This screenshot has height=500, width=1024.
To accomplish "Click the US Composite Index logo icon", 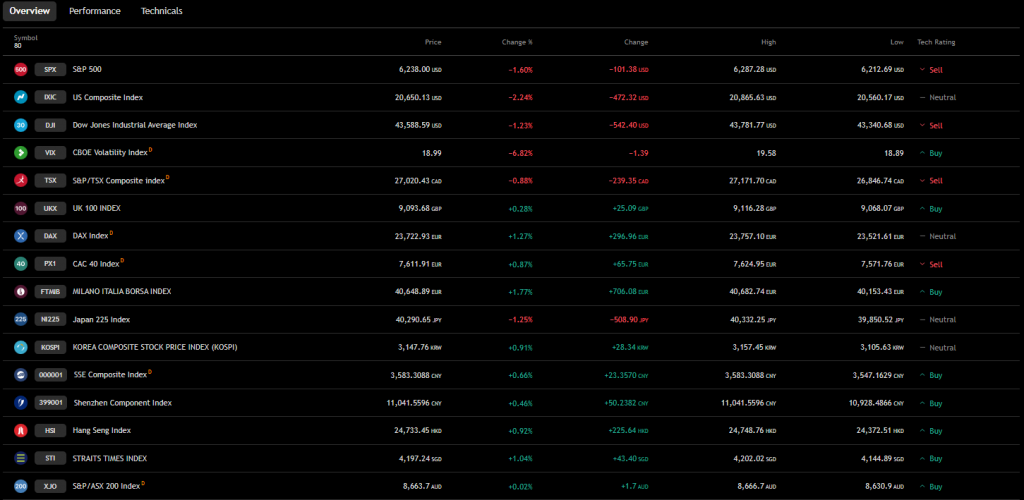I will pos(20,97).
